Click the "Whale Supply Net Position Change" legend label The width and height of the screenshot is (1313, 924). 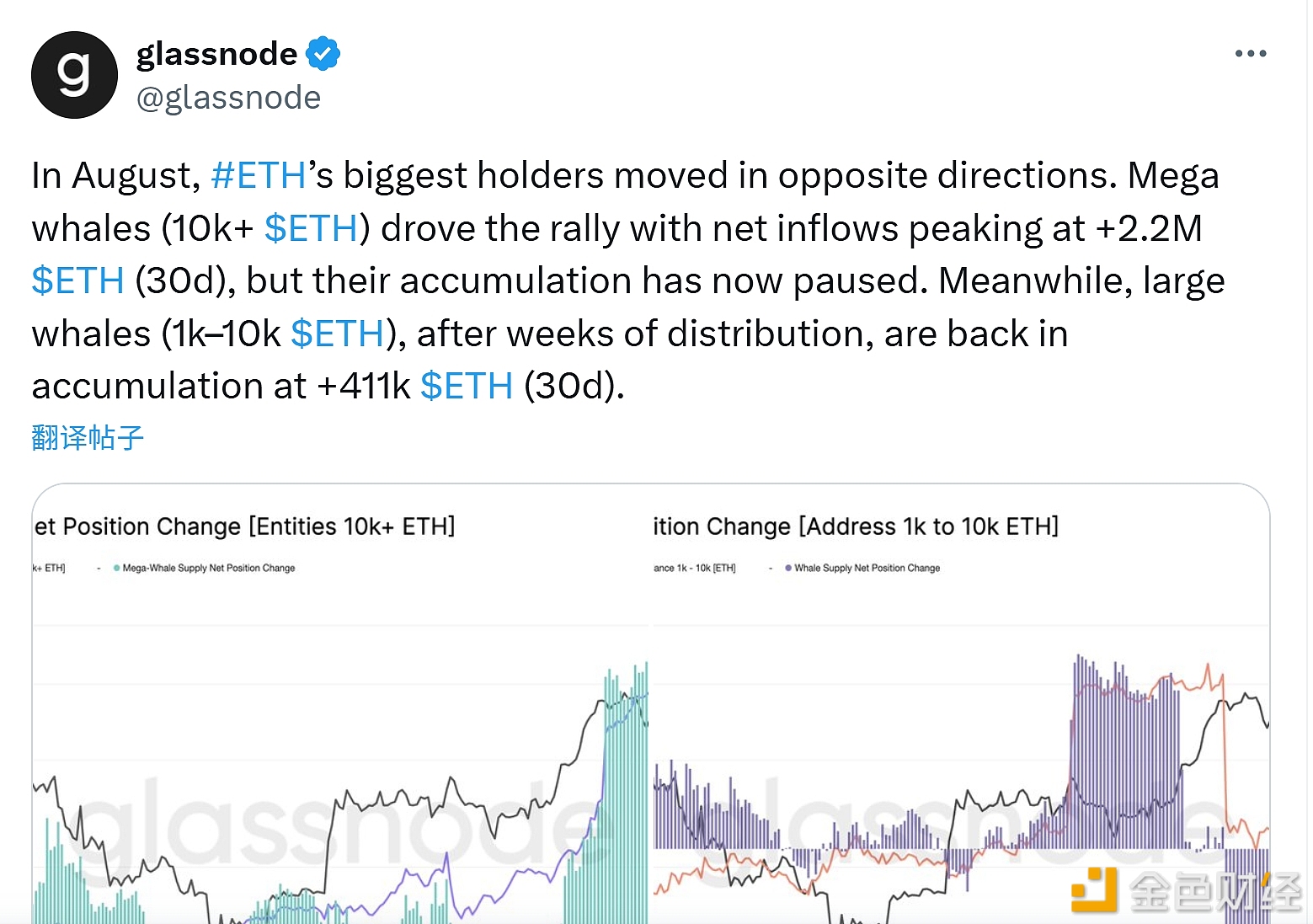pos(867,569)
